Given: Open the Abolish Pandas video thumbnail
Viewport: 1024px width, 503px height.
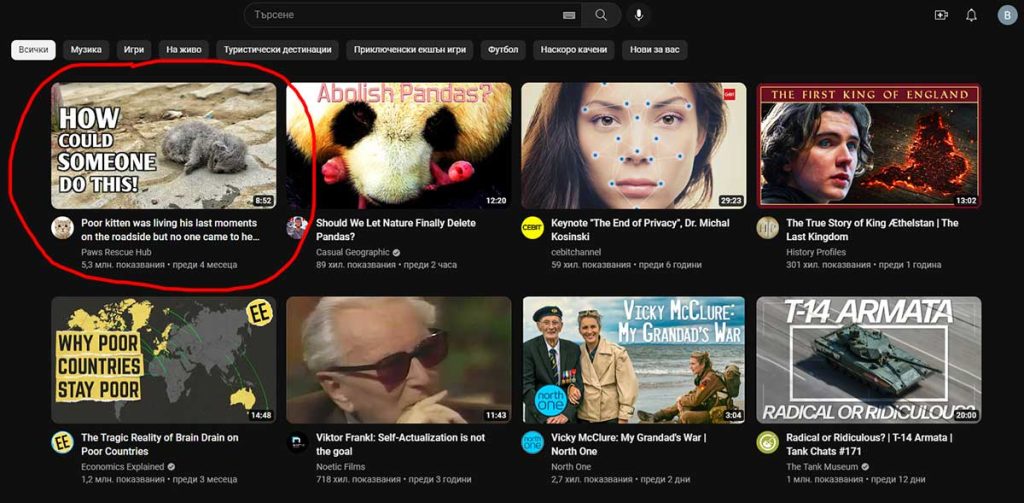Looking at the screenshot, I should pos(398,145).
